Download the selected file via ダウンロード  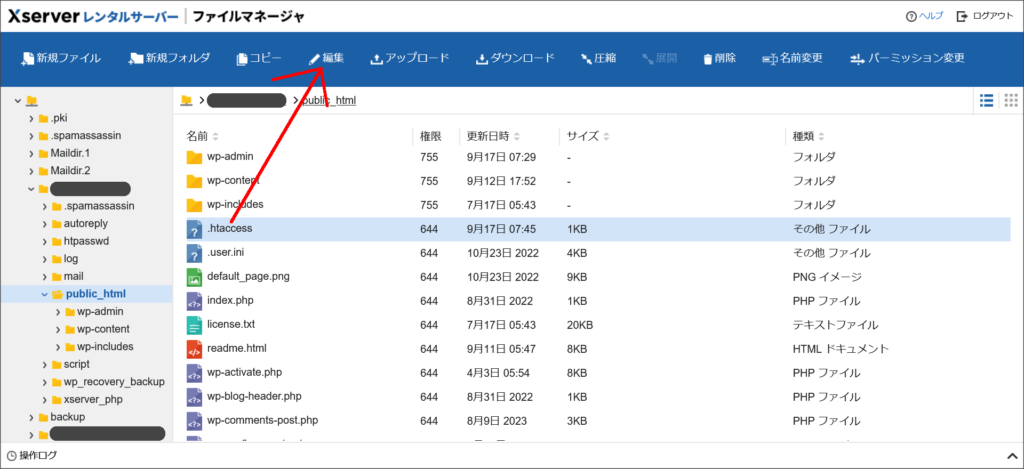point(514,58)
